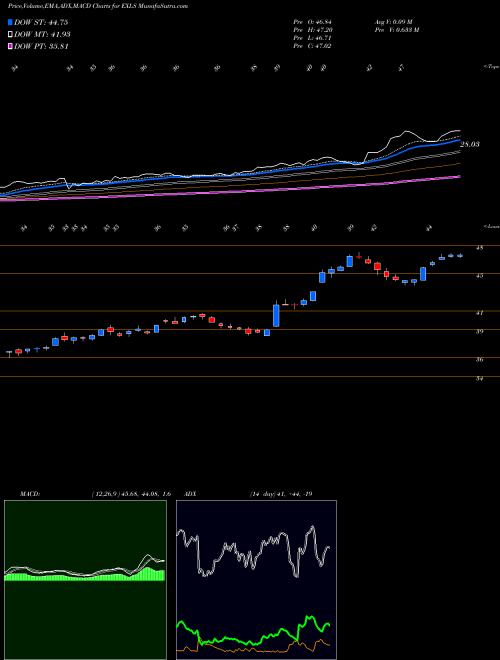Click the white DOW MT legend swatch
The width and height of the screenshot is (500, 660).
tap(11, 35)
